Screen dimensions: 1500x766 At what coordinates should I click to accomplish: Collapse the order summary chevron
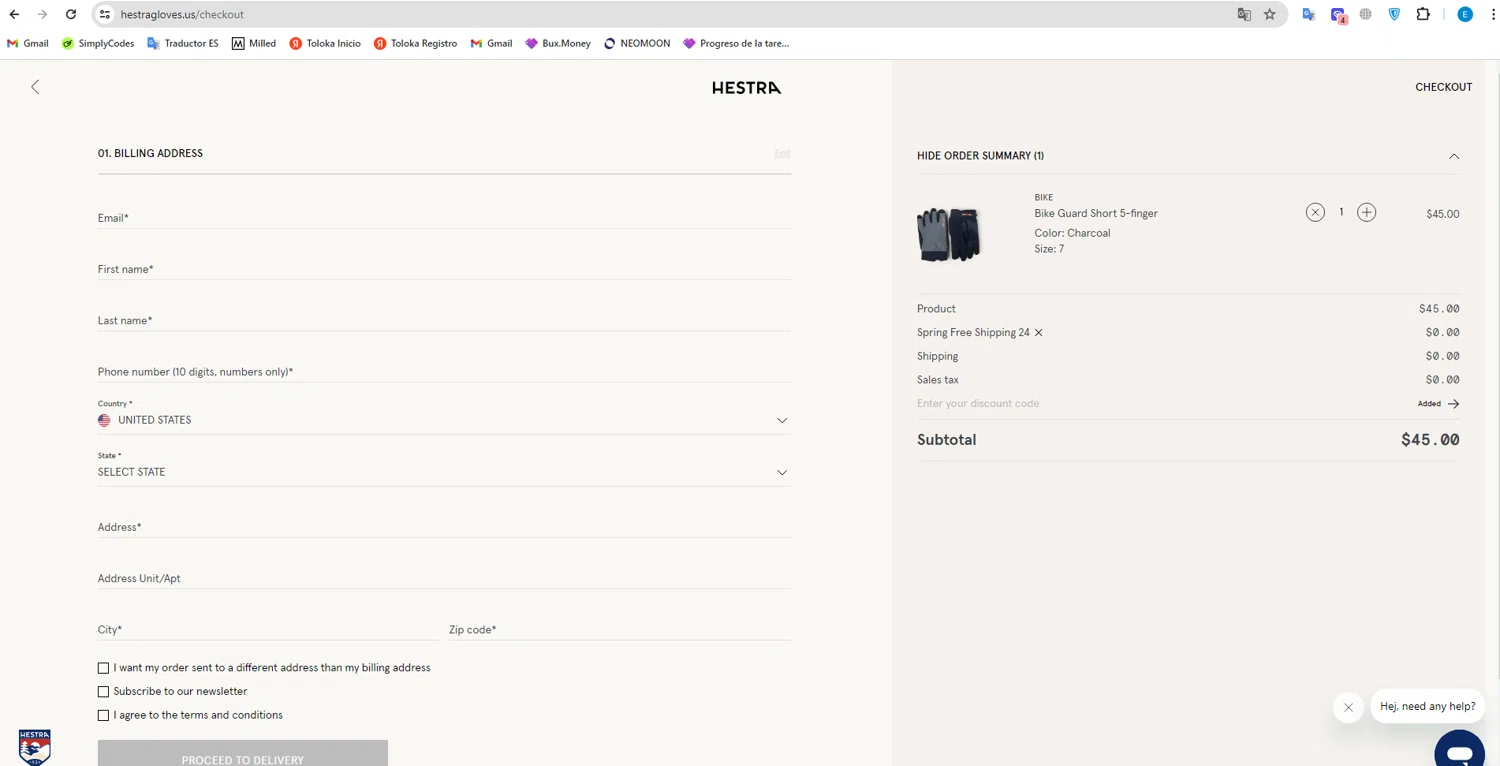click(x=1454, y=156)
